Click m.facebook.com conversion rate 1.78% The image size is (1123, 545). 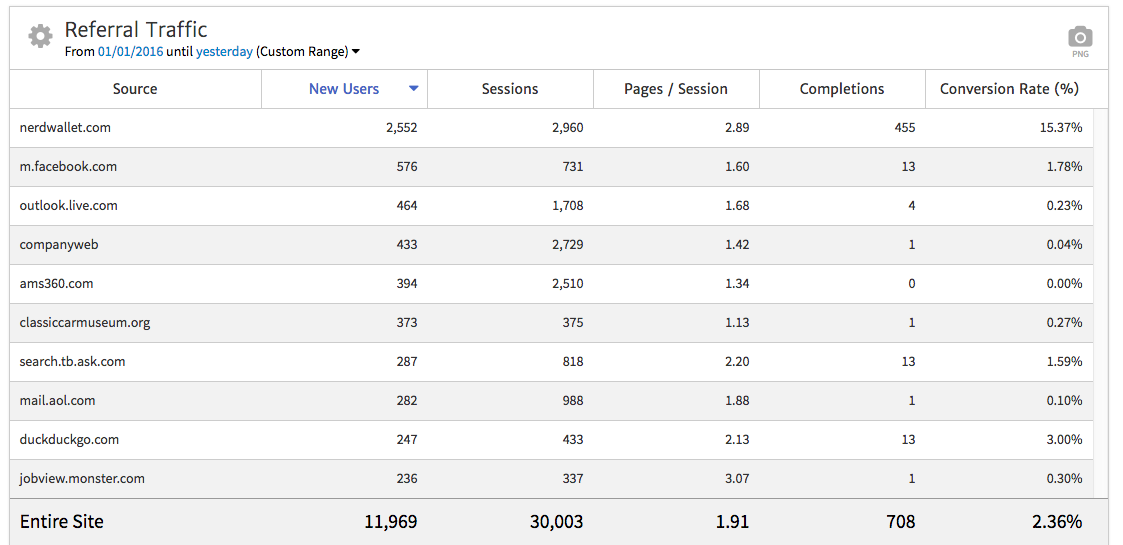pyautogui.click(x=1066, y=166)
